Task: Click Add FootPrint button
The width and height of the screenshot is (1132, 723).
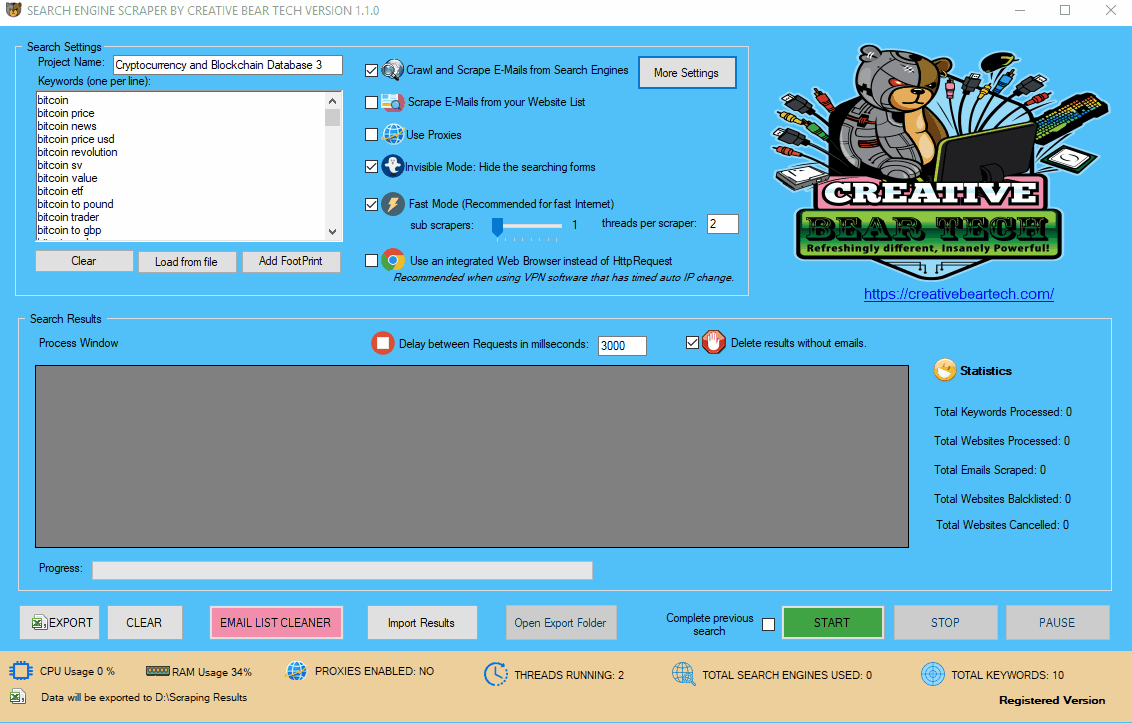Action: 291,261
